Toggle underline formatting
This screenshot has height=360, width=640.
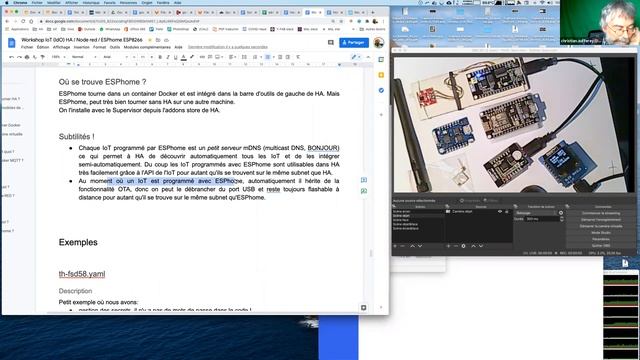click(176, 57)
